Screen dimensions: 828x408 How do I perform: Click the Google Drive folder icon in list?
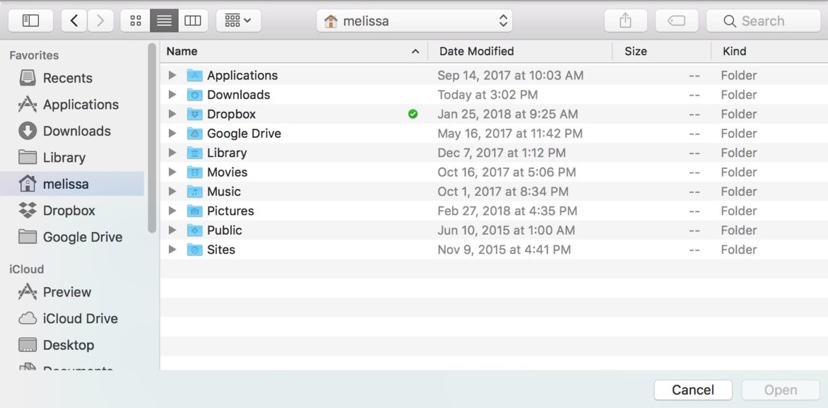195,133
